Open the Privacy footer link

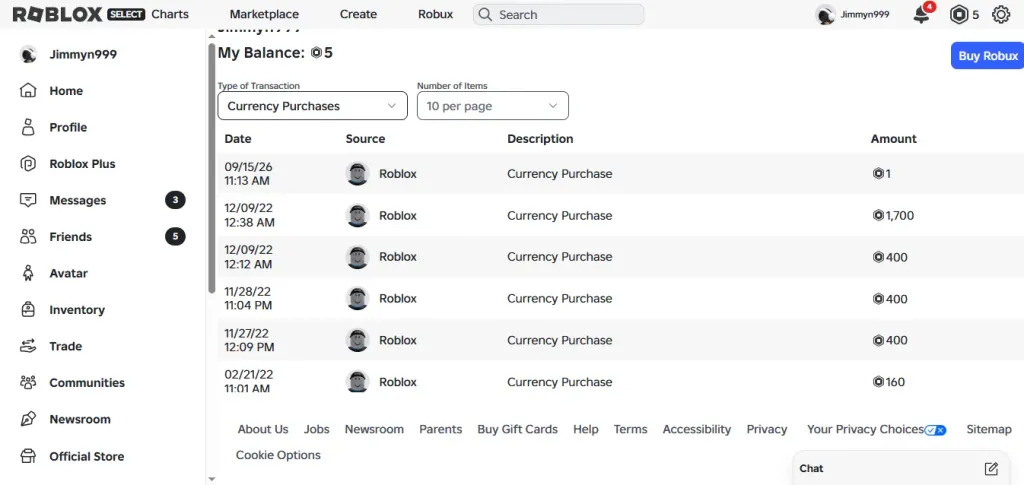click(767, 430)
